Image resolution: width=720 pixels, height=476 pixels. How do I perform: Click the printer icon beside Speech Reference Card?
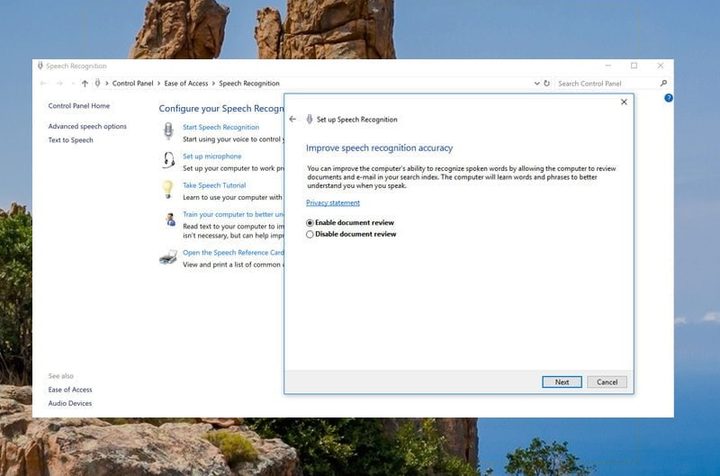point(168,257)
